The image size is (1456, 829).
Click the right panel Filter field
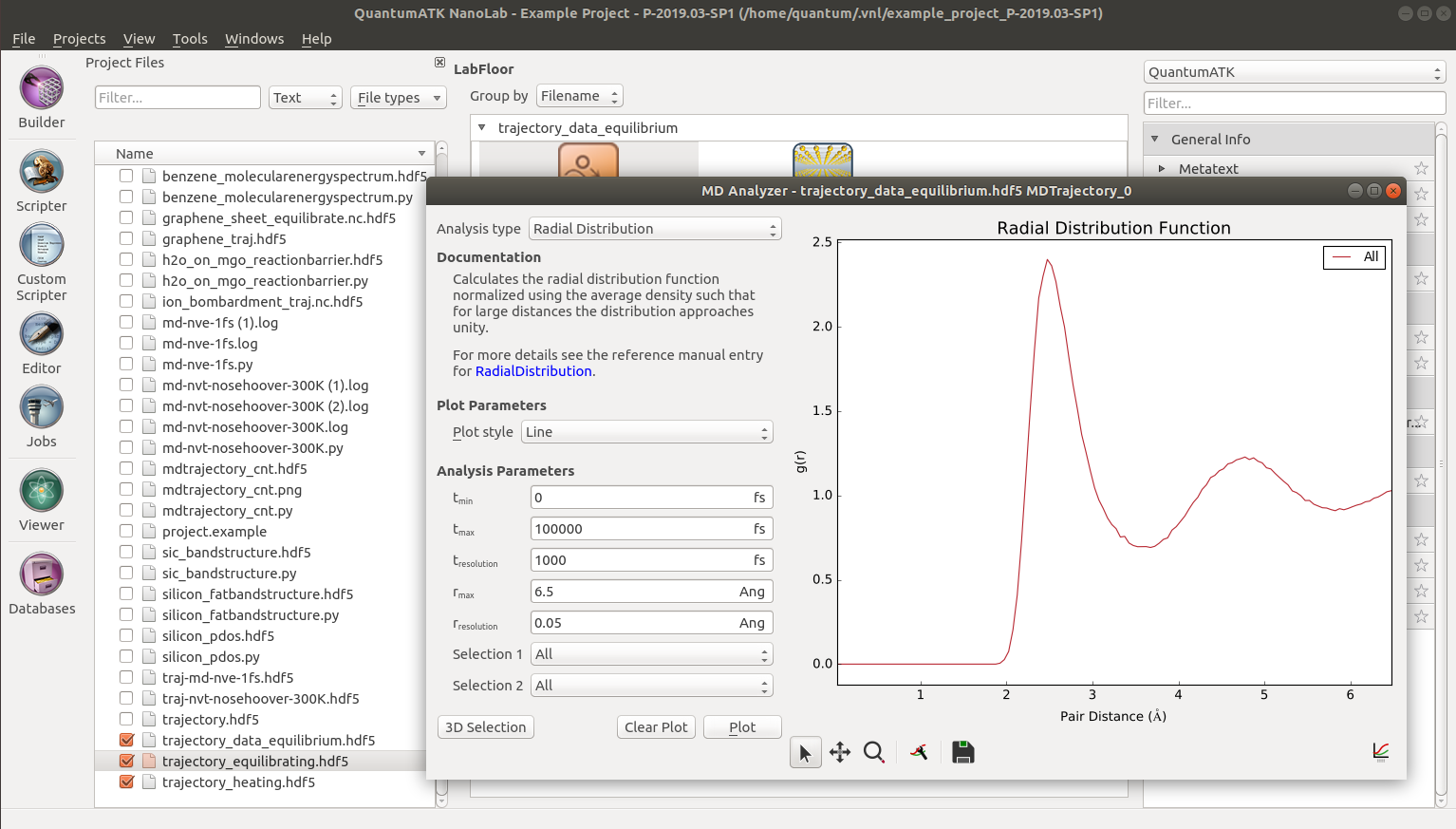(x=1295, y=103)
